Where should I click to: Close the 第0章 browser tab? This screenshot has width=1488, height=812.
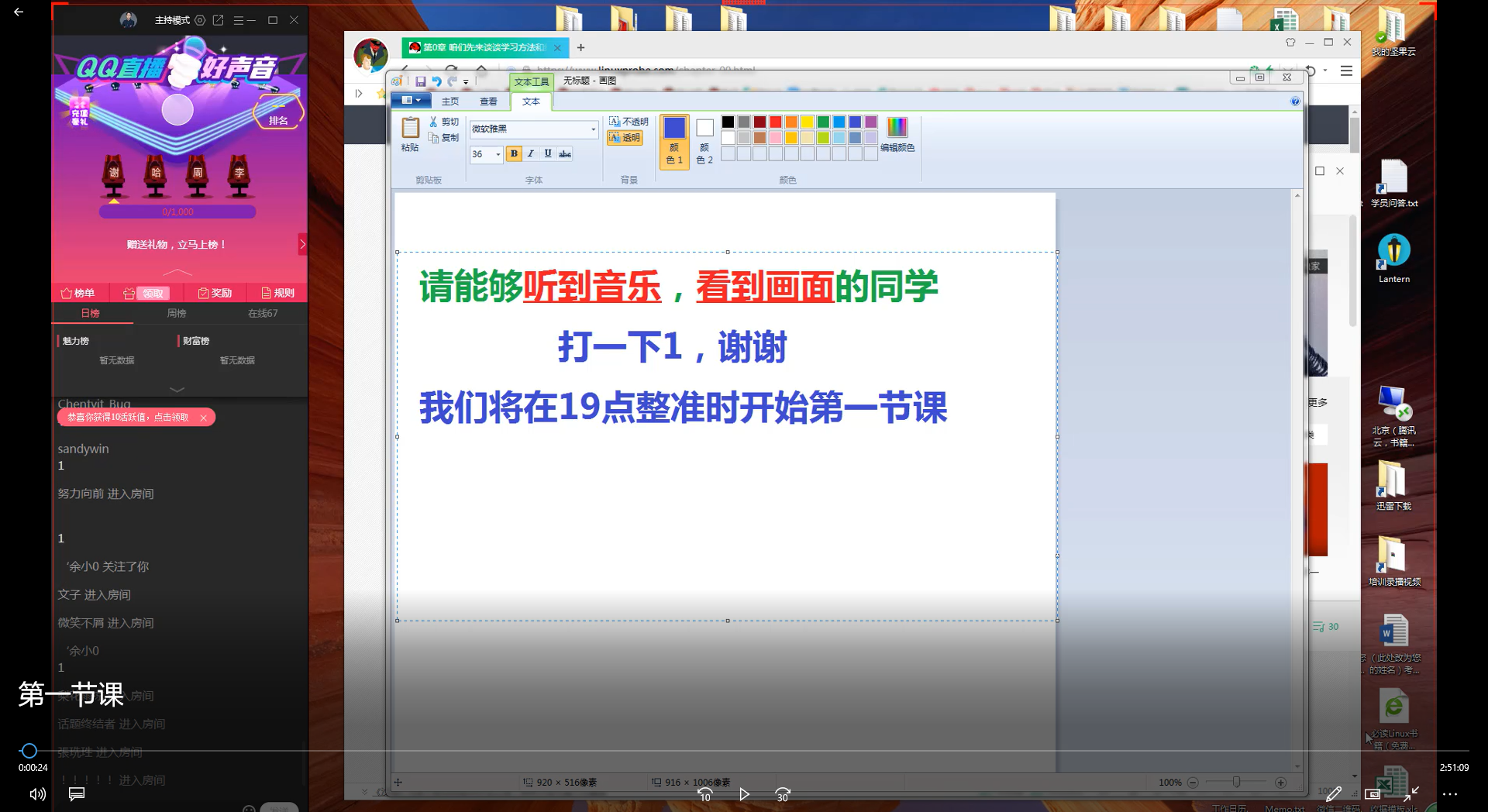pos(556,47)
